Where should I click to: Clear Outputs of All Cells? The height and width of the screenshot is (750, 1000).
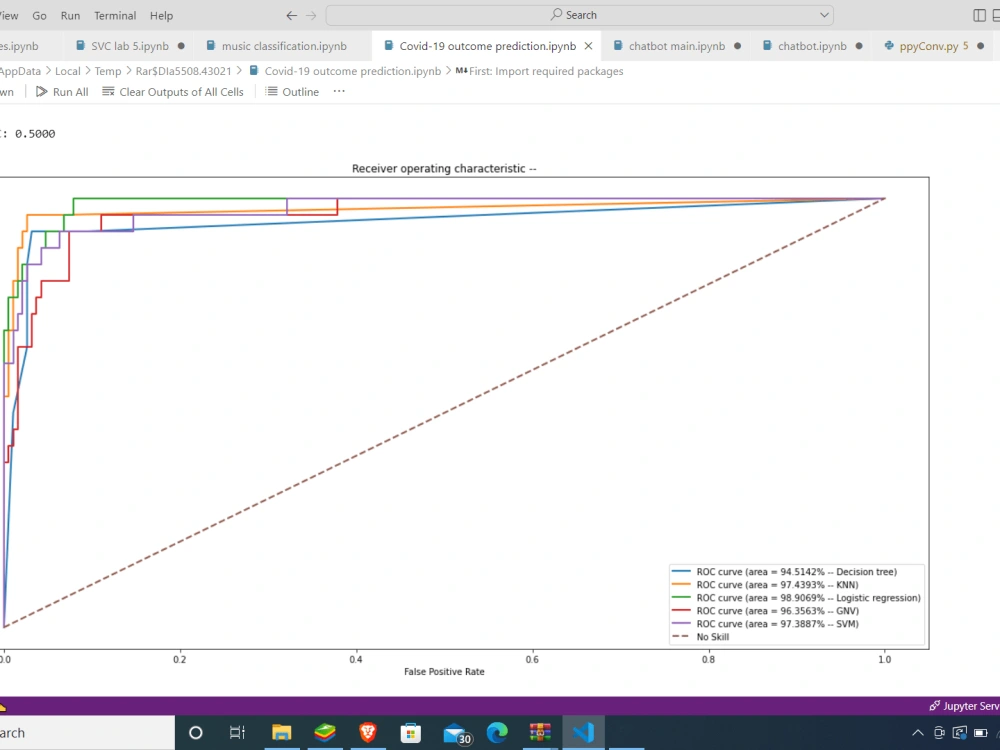(x=173, y=92)
